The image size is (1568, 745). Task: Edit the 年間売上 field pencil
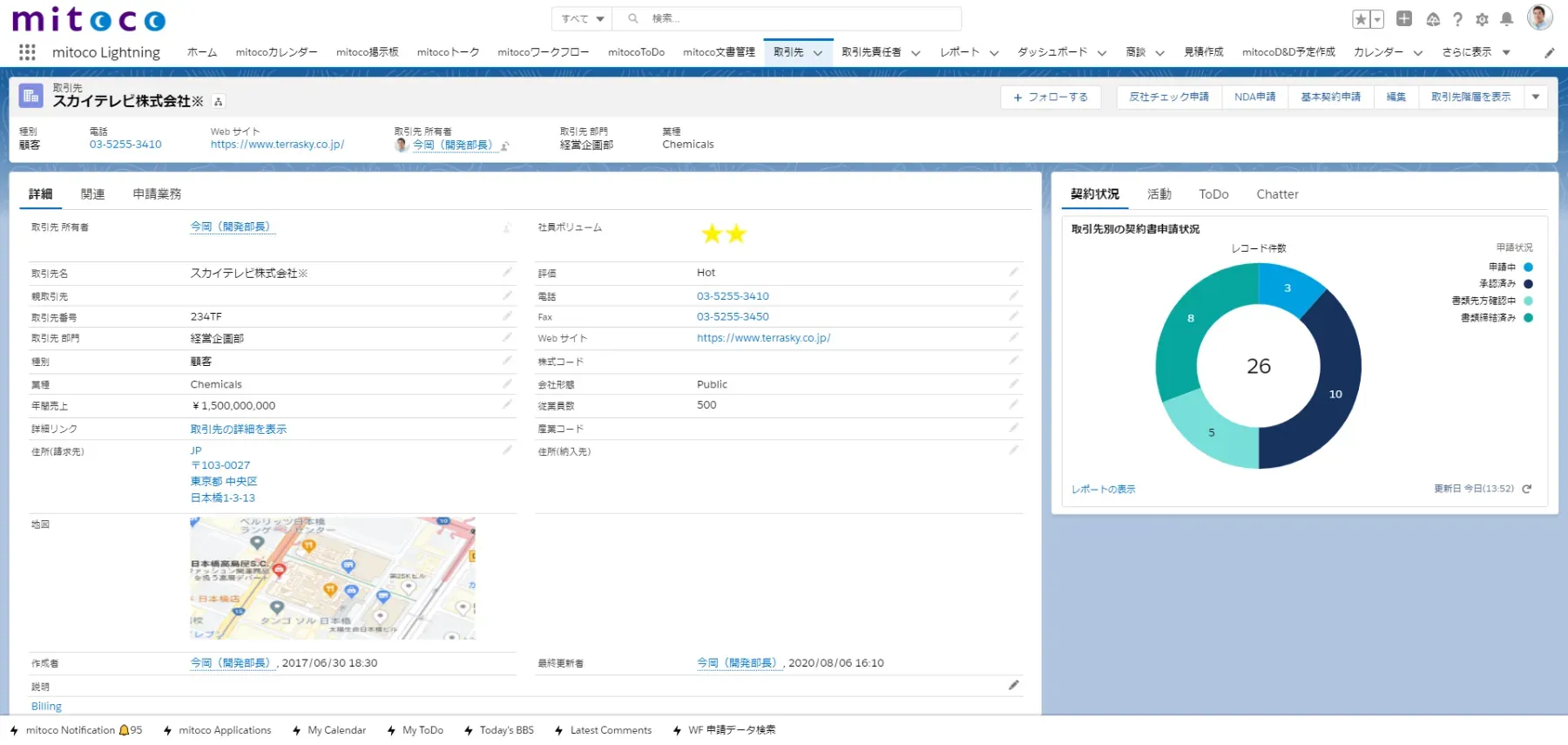pos(507,404)
